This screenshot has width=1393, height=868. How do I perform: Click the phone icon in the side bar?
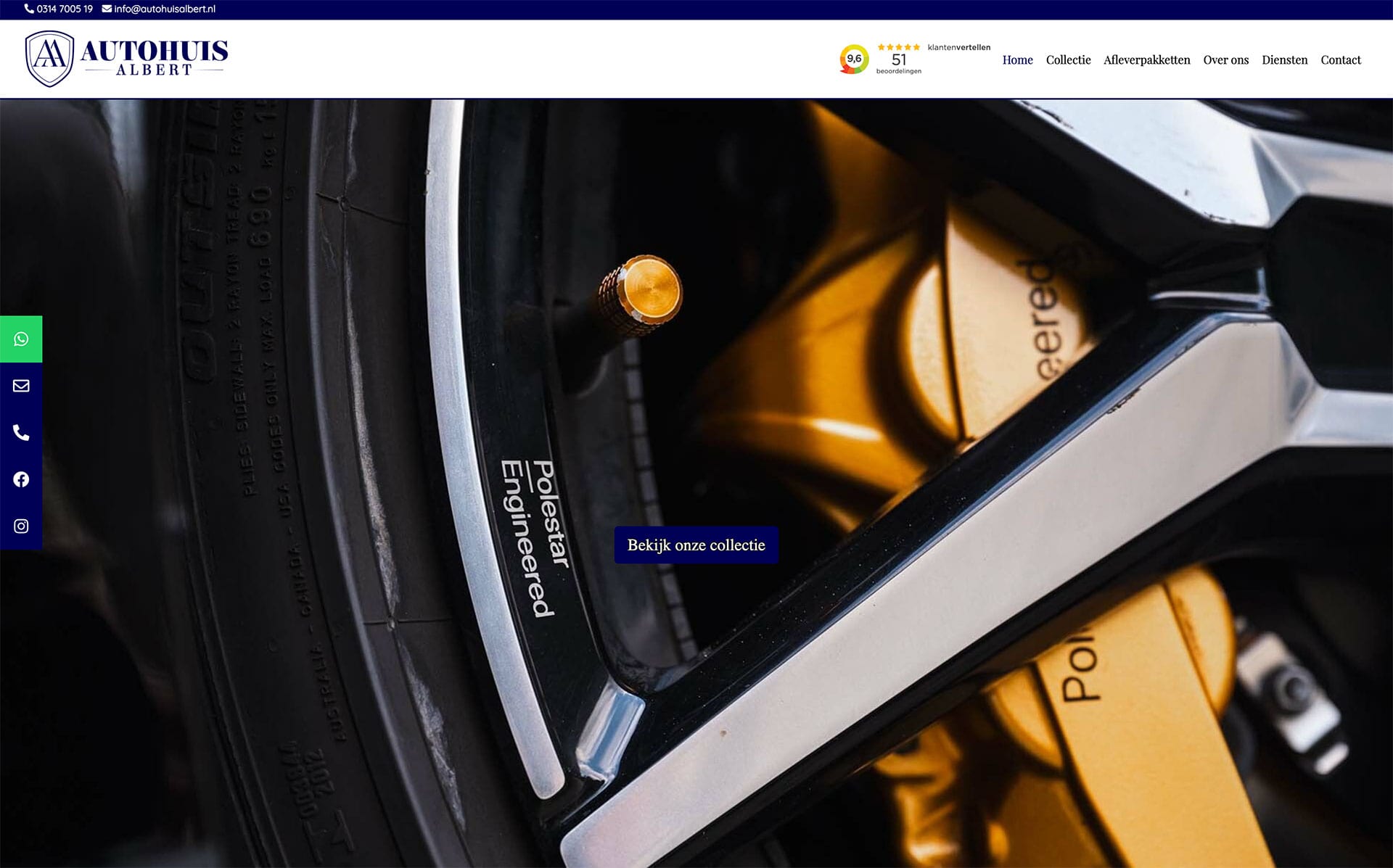point(21,433)
